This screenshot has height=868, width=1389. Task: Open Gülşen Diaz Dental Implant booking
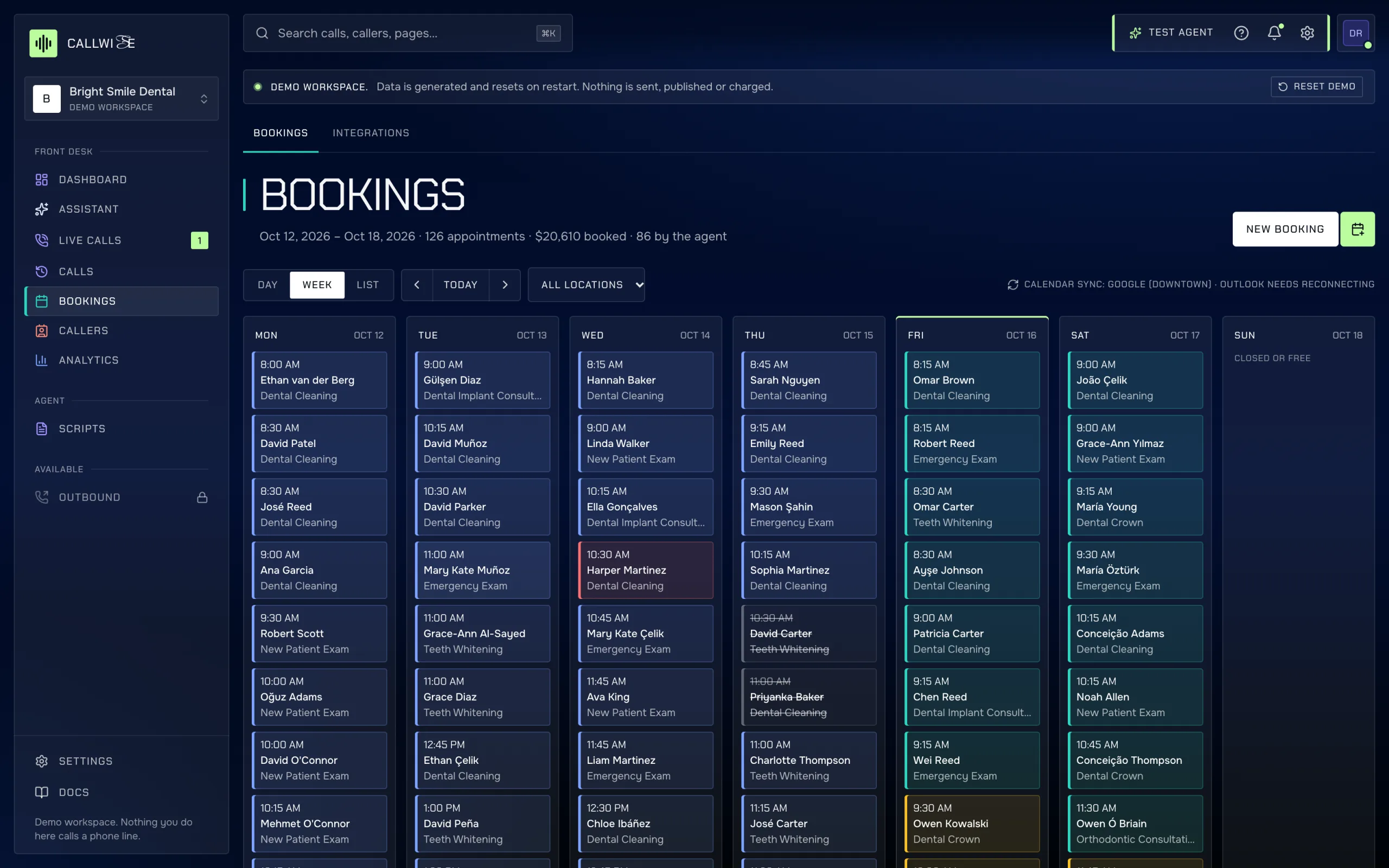482,380
